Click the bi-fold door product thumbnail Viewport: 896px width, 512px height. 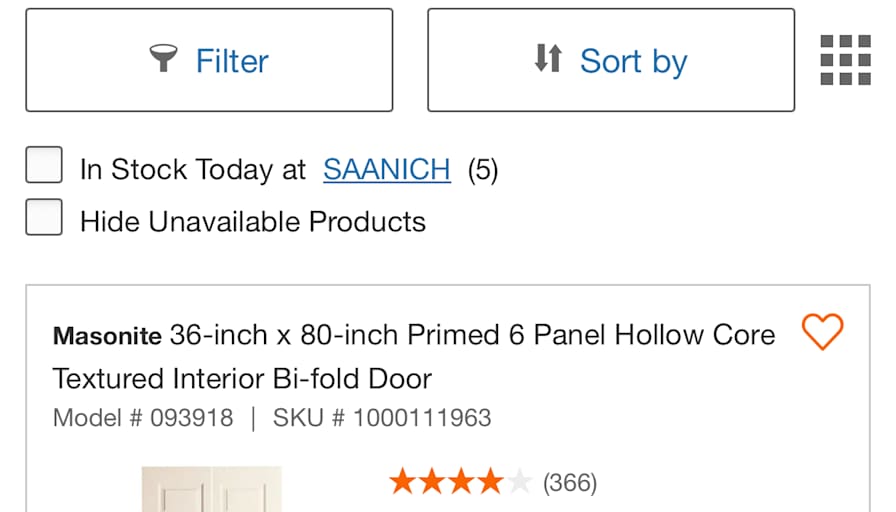pyautogui.click(x=211, y=490)
